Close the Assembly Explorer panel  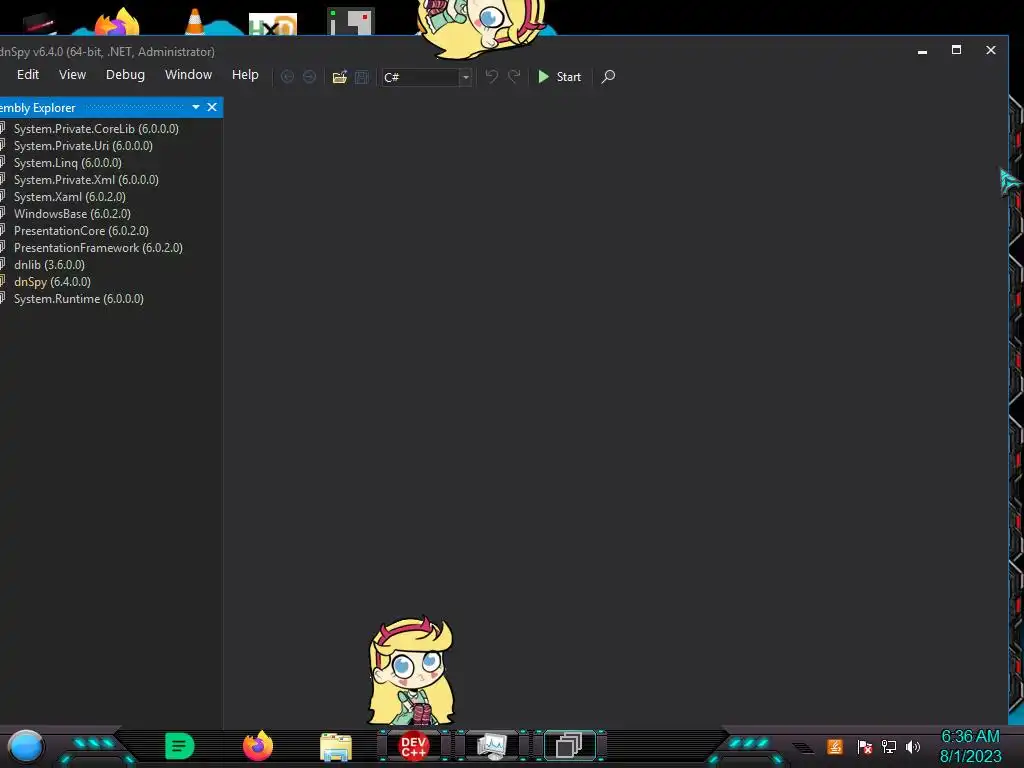(x=212, y=107)
